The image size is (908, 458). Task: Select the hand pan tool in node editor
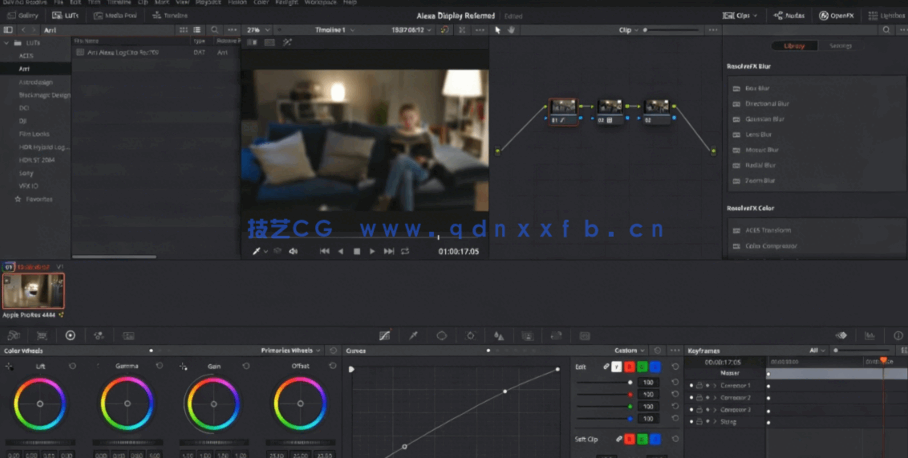click(511, 30)
